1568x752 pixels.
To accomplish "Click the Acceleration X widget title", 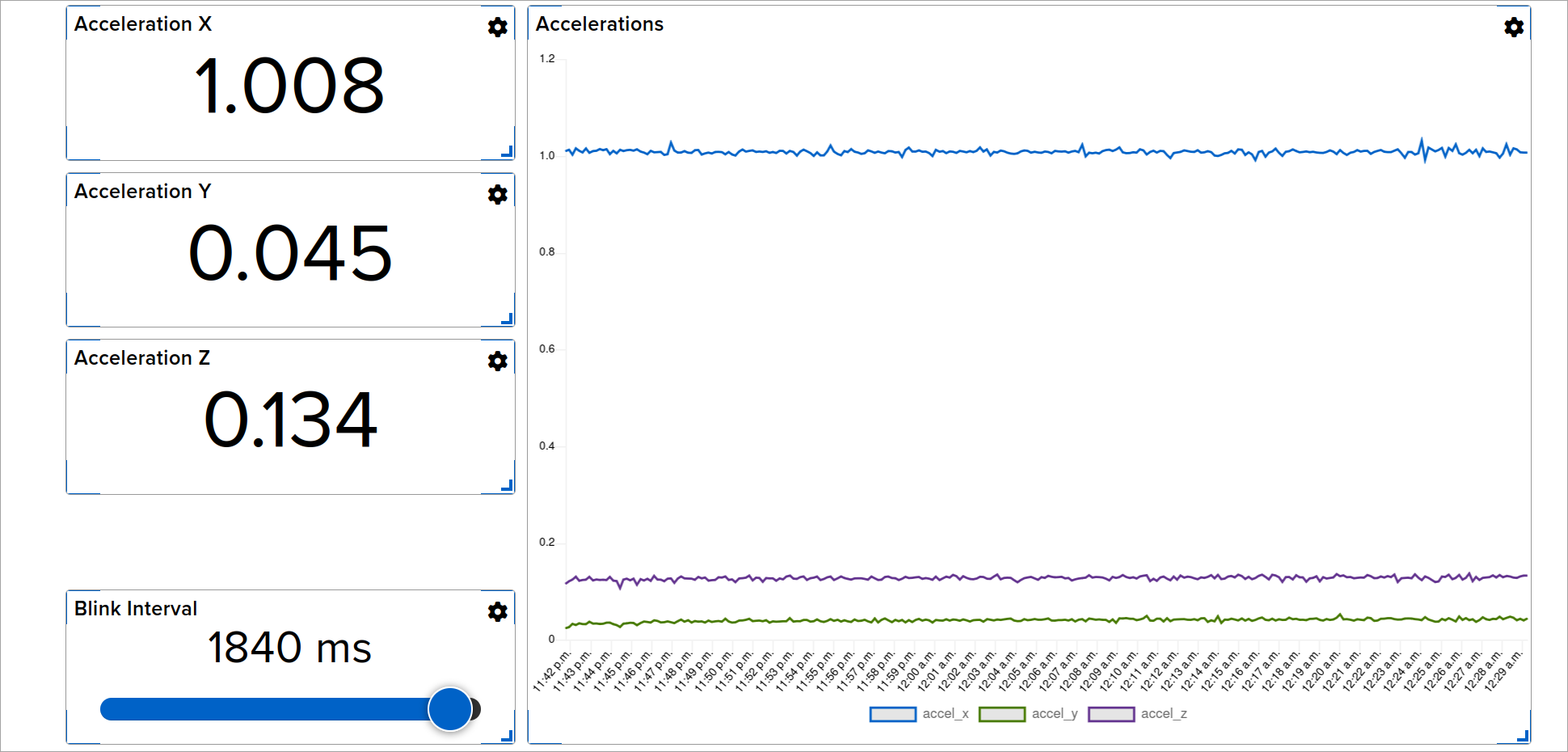I will coord(143,24).
